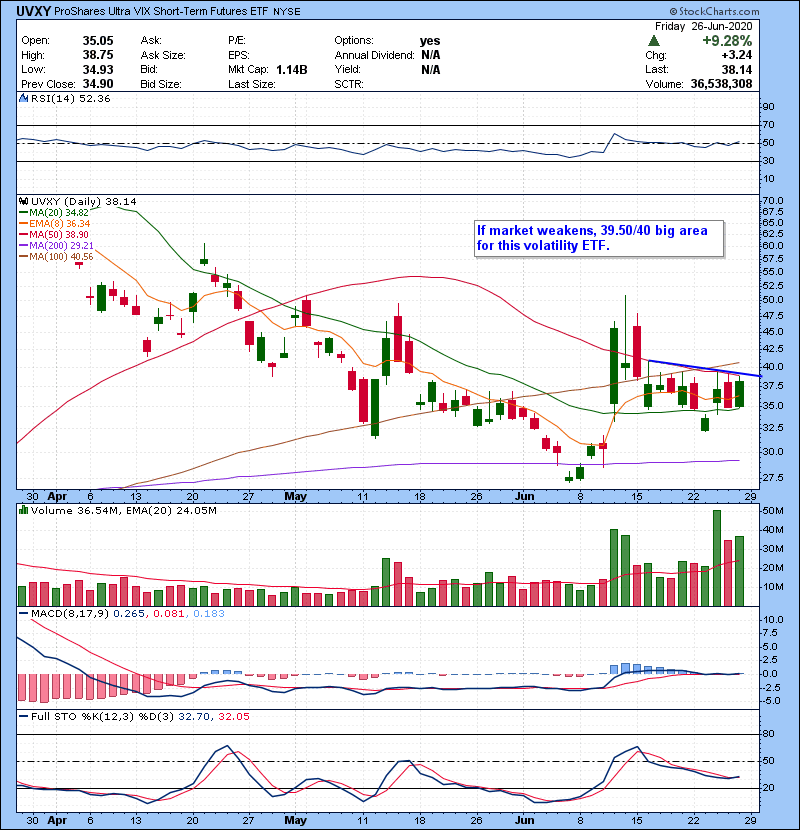Click the Low value 34.93

[x=98, y=69]
